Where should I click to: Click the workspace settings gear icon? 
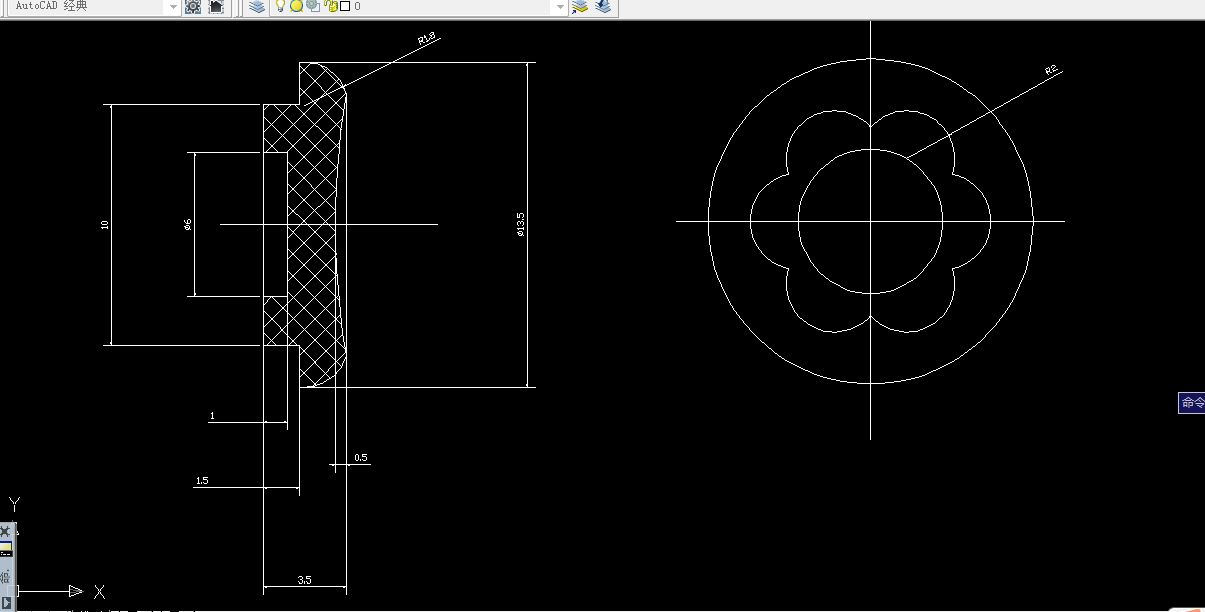tap(193, 7)
